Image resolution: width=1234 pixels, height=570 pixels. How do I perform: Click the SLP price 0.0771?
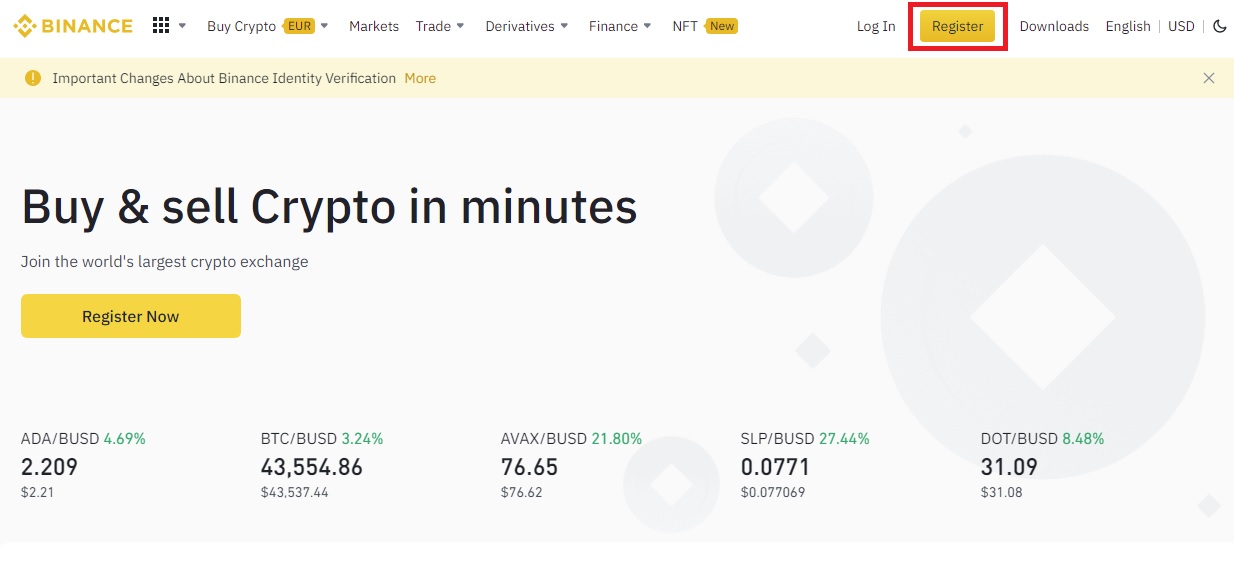775,467
